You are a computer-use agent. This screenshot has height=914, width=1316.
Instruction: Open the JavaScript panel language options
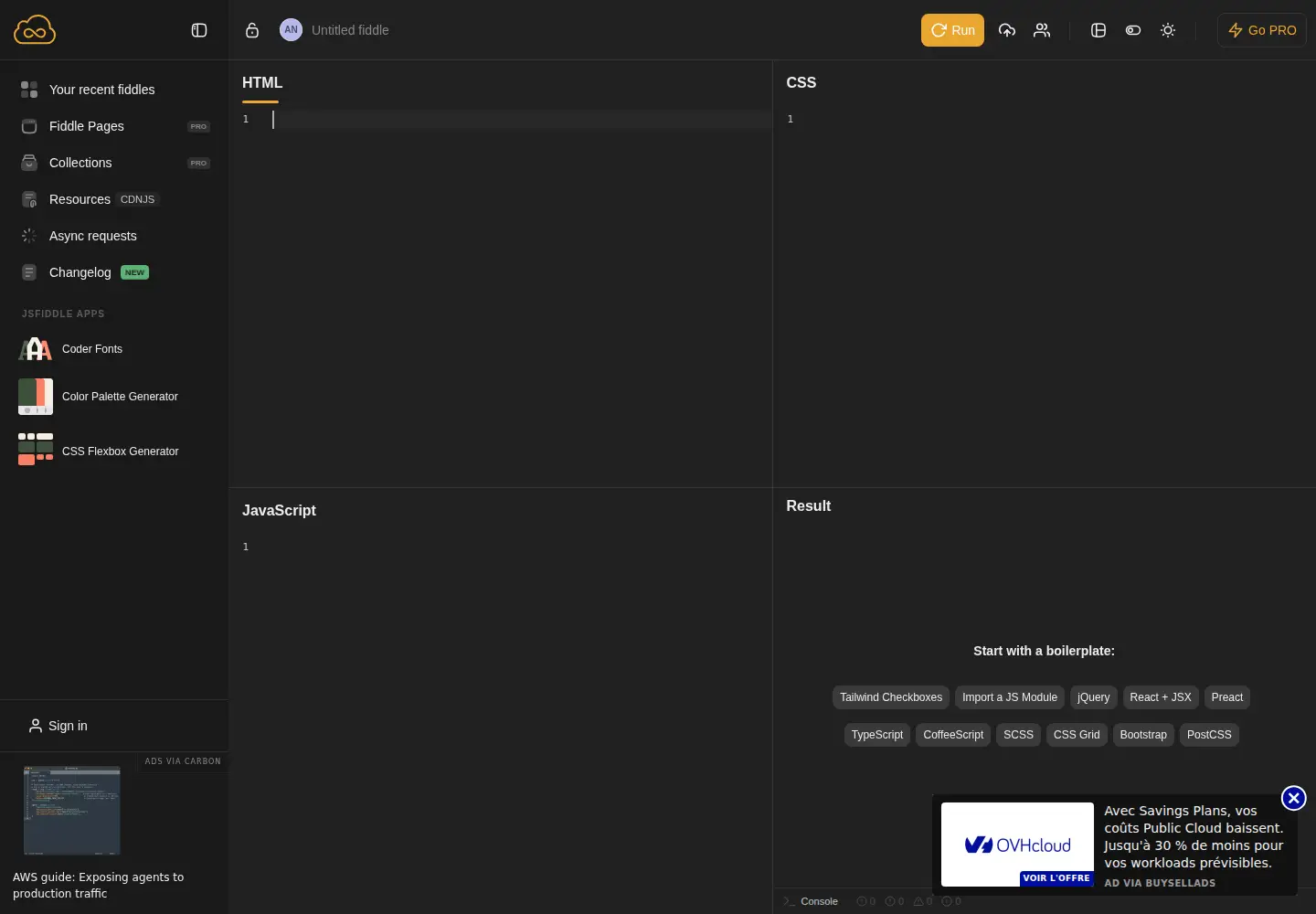pyautogui.click(x=279, y=510)
